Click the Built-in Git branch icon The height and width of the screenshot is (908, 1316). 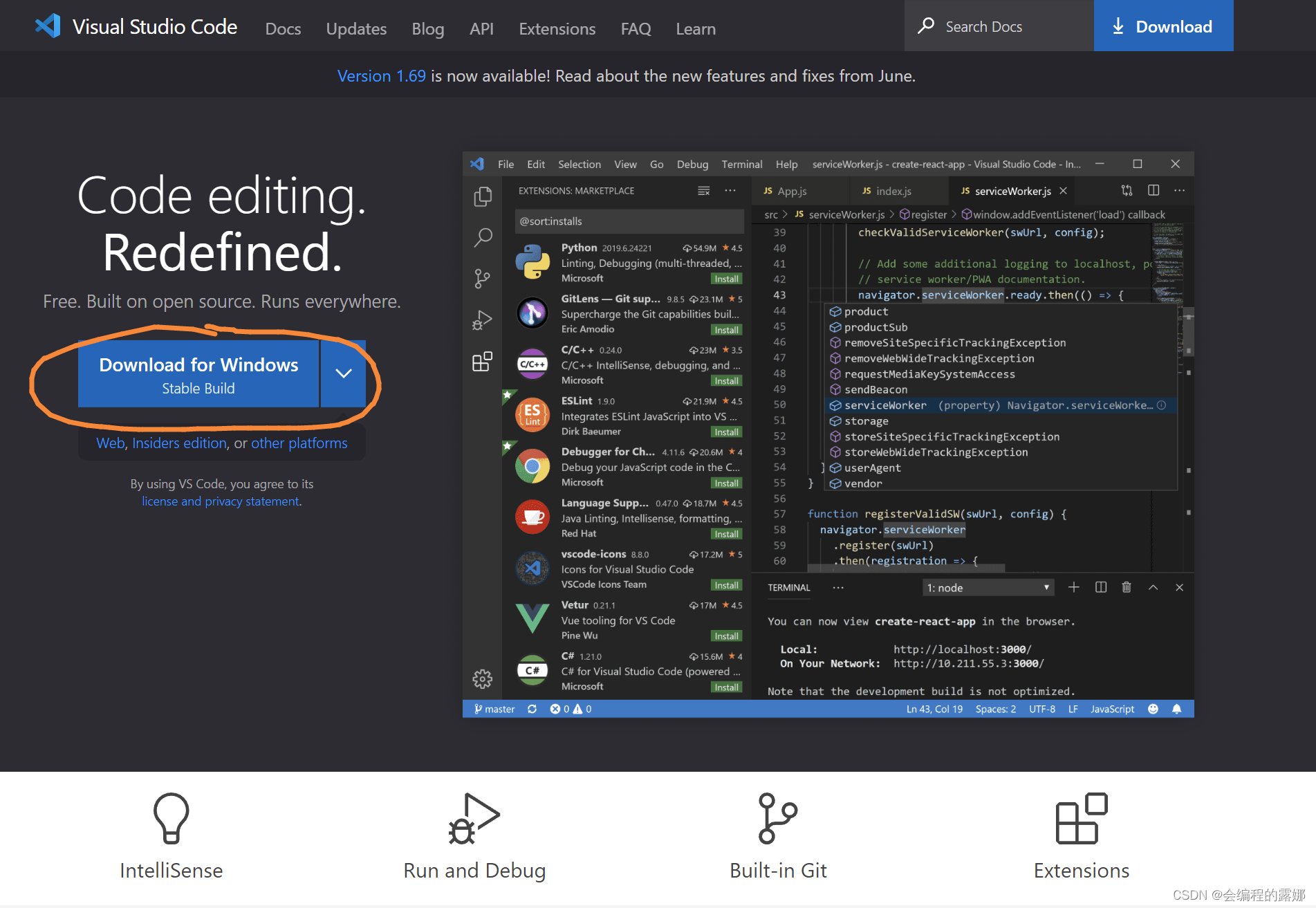coord(778,818)
